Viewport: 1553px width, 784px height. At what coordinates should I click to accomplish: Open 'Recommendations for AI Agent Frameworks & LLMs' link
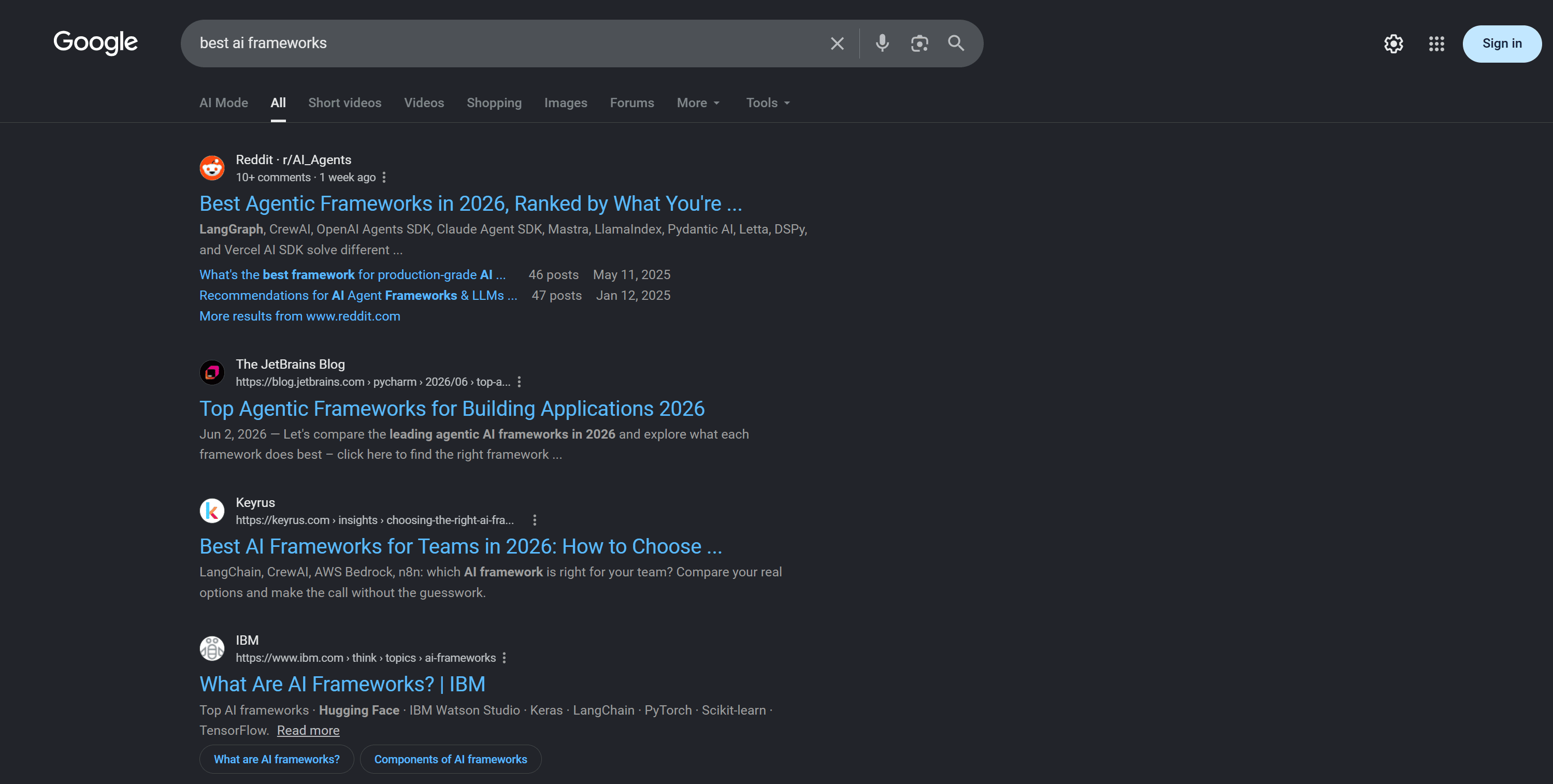[358, 295]
